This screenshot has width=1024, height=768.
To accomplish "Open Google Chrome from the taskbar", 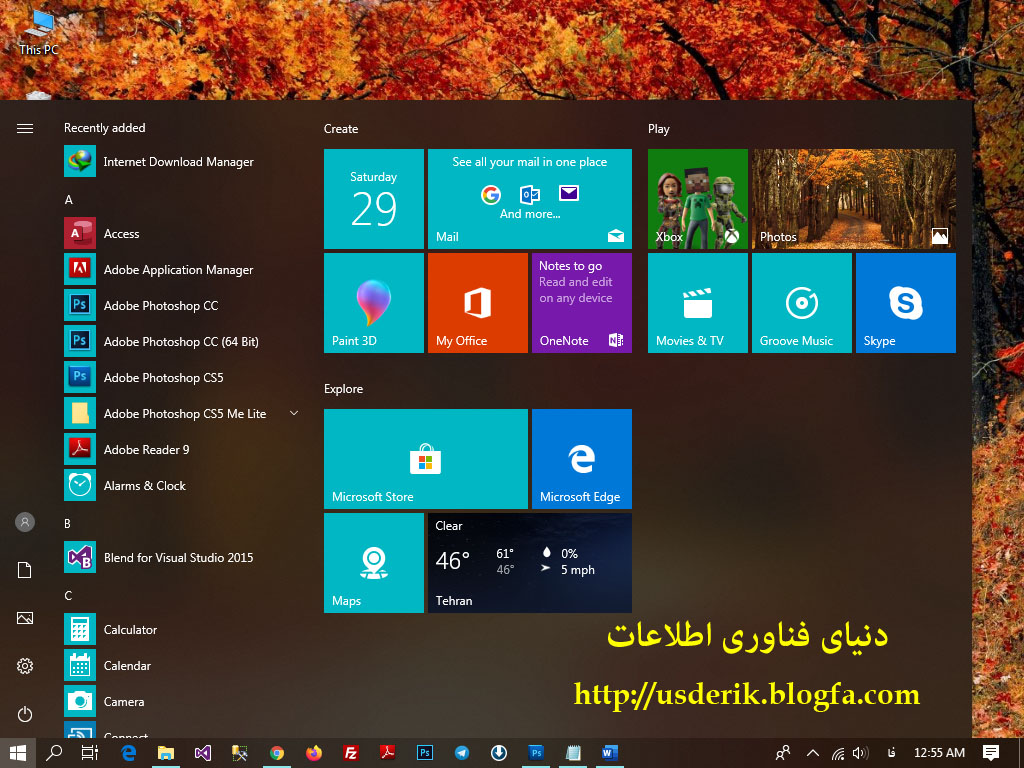I will click(277, 753).
